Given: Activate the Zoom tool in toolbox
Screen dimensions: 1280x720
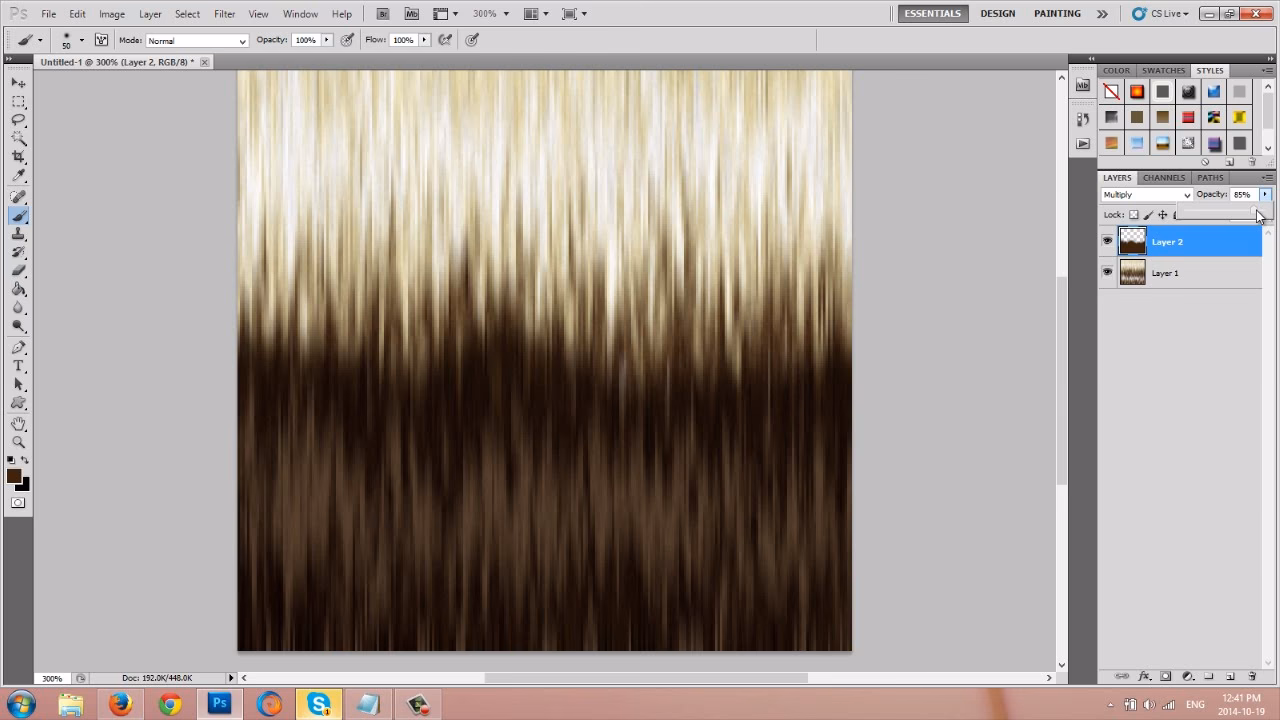Looking at the screenshot, I should (18, 442).
